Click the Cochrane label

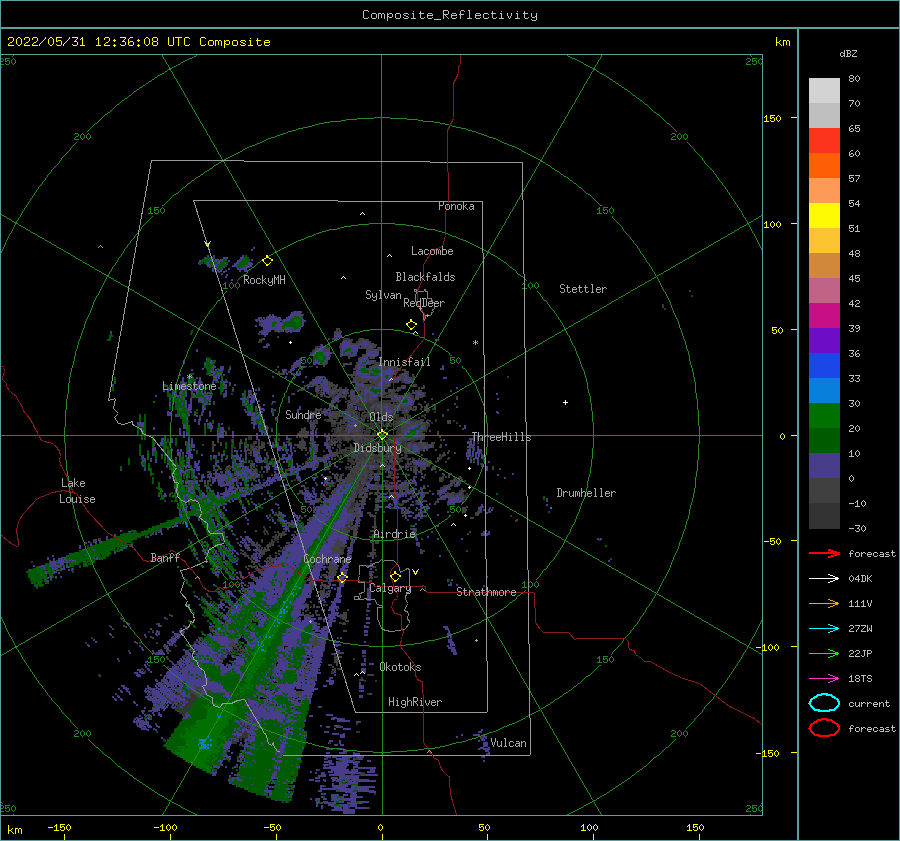click(327, 559)
